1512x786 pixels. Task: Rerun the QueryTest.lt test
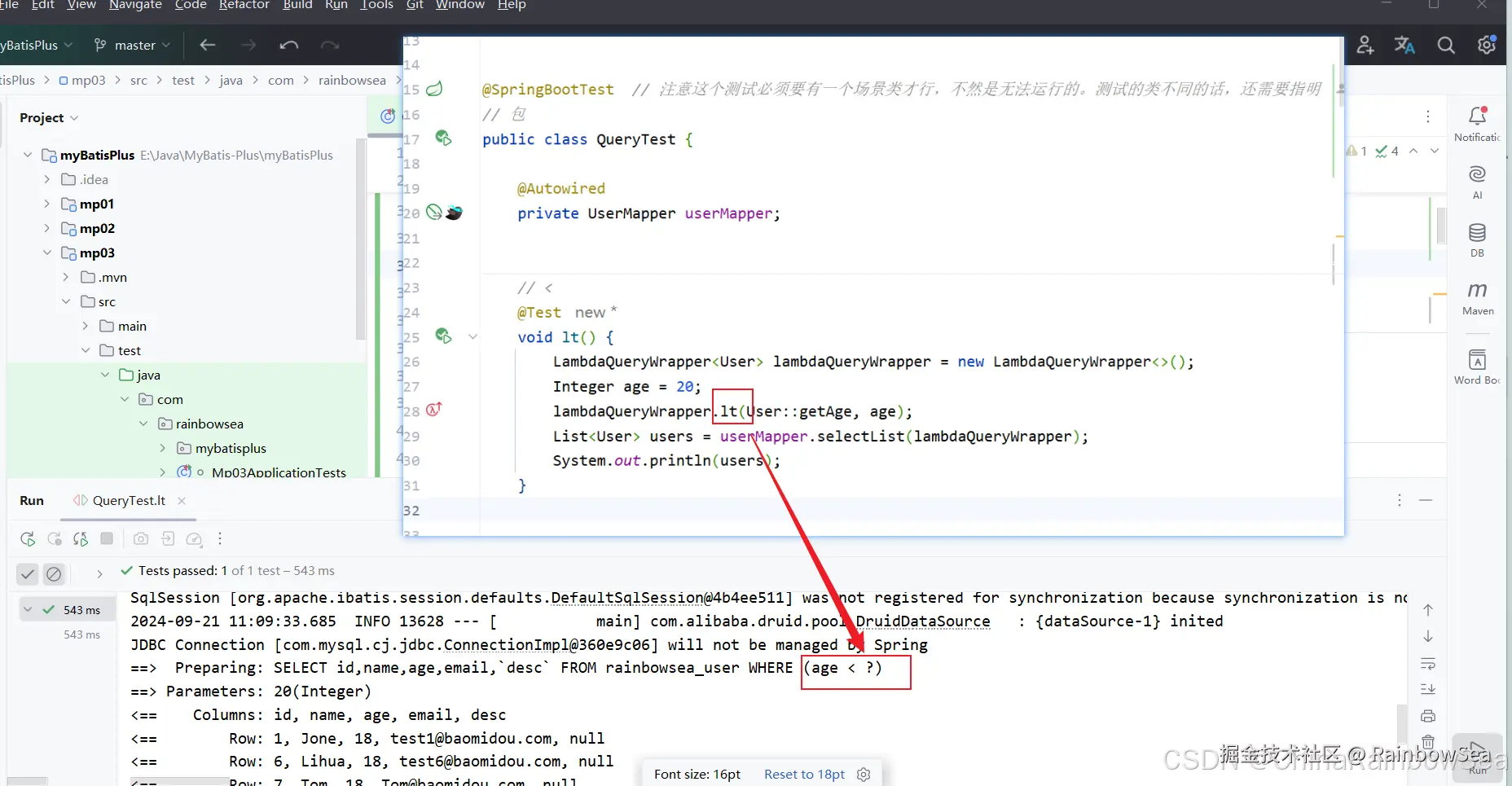(28, 539)
